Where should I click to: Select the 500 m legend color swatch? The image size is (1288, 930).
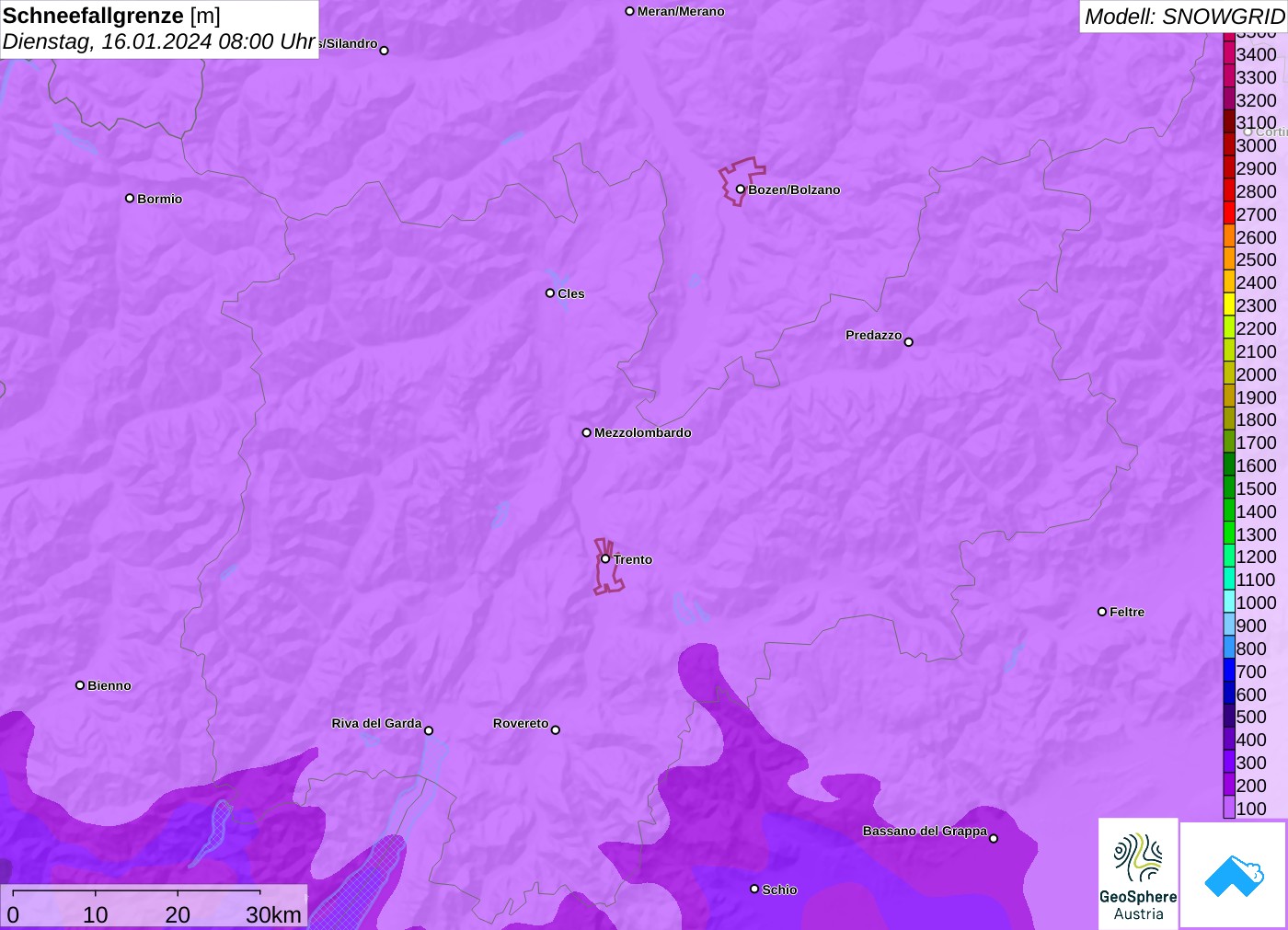[x=1229, y=716]
